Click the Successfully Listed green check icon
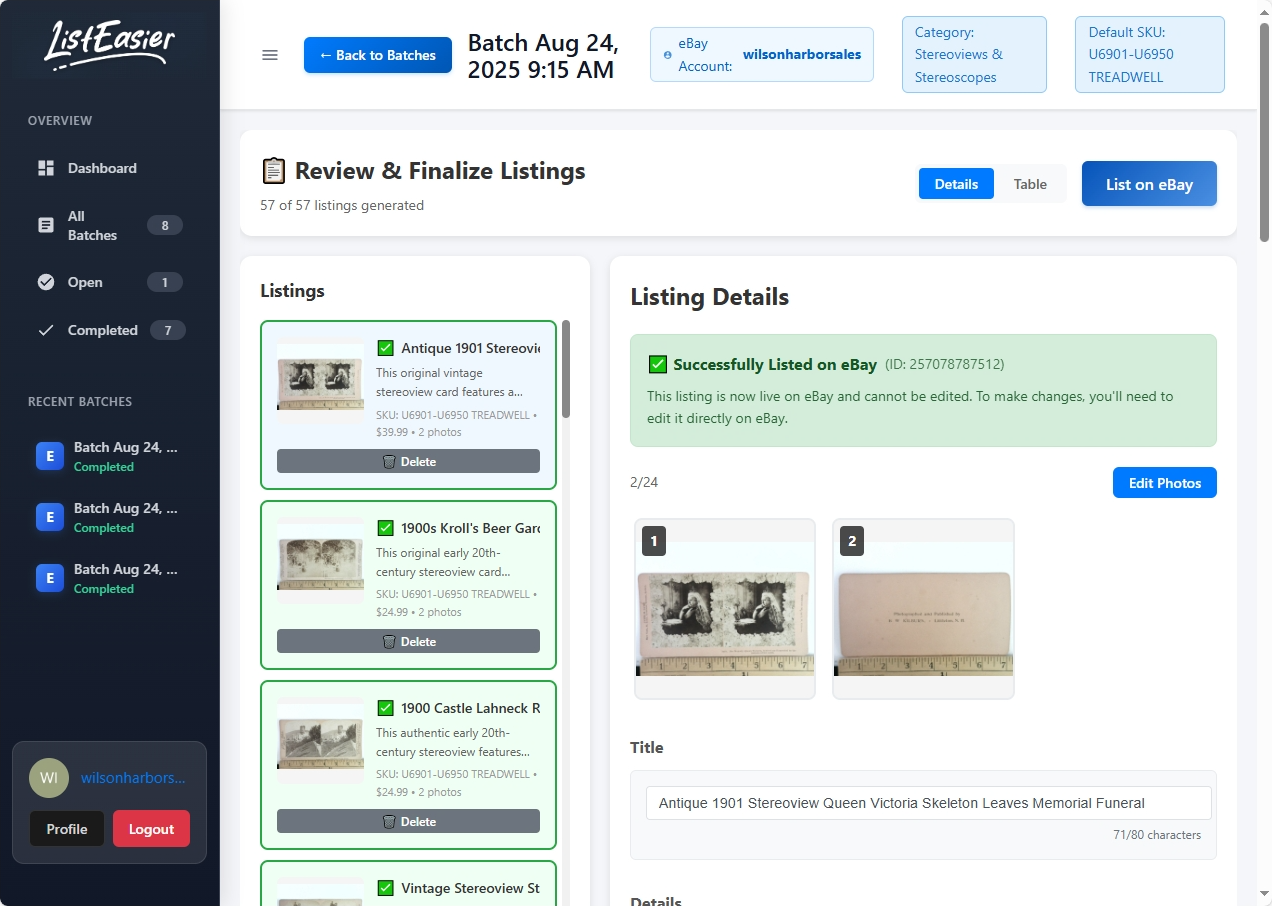 [657, 364]
